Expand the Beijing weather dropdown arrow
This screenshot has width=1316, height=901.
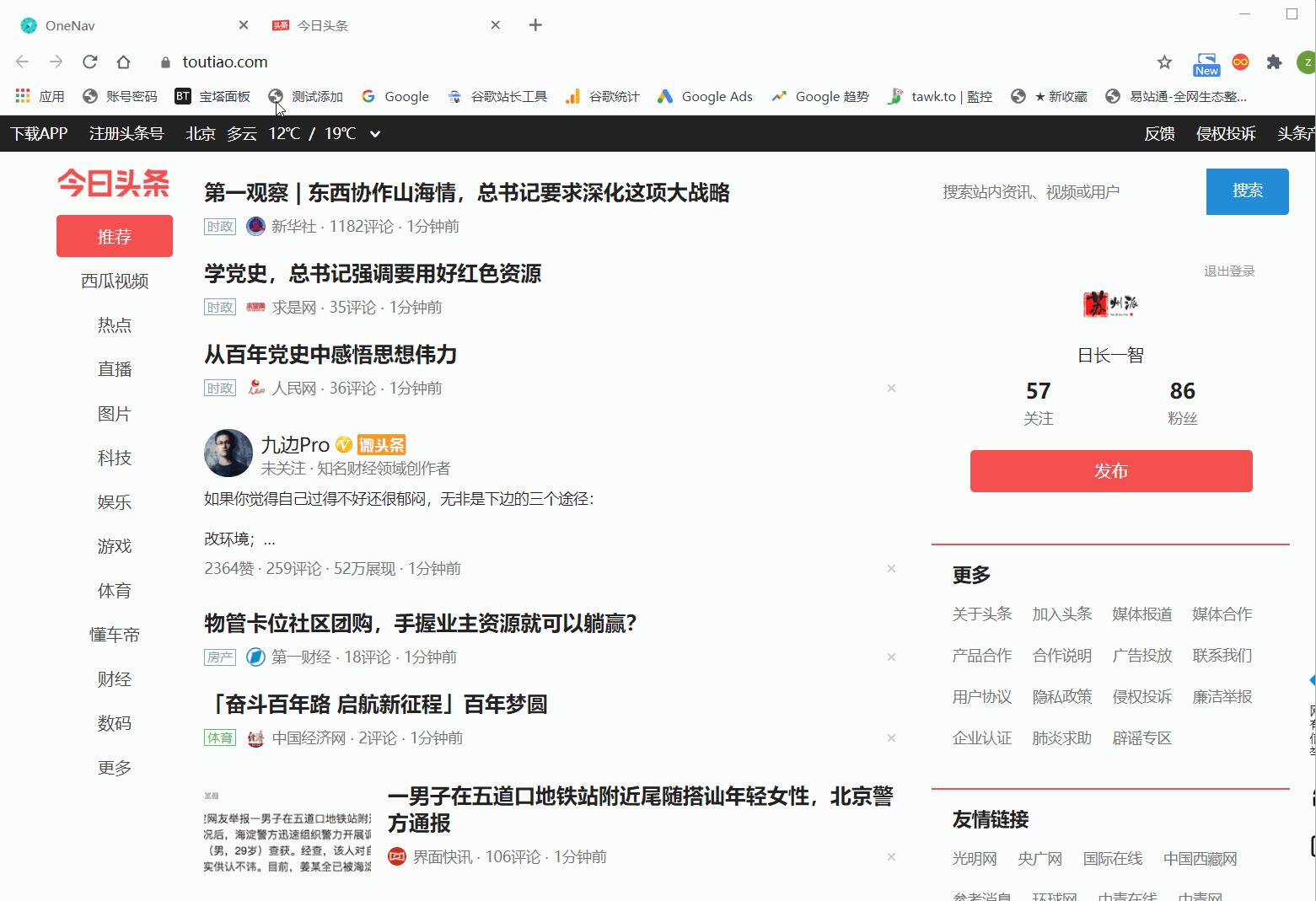tap(375, 133)
